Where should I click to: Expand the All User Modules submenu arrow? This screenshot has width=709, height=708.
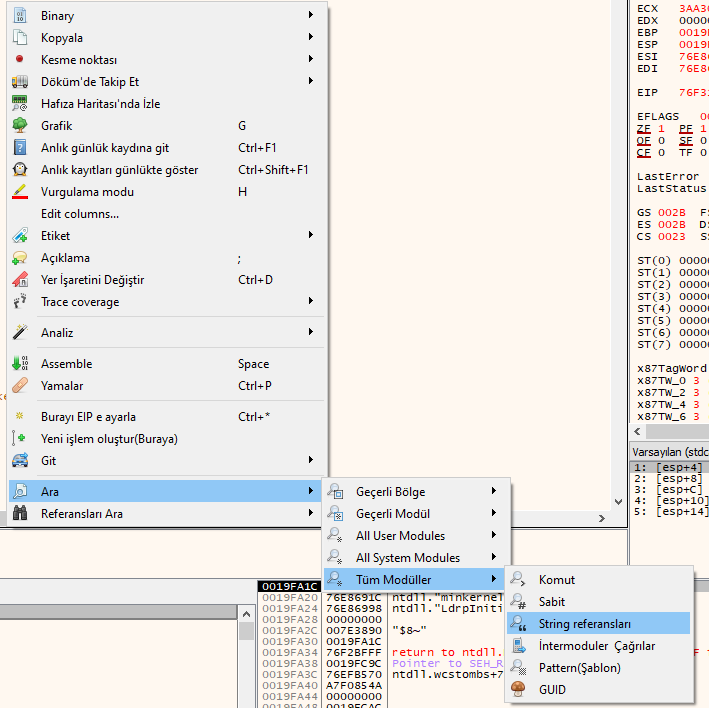pos(494,535)
